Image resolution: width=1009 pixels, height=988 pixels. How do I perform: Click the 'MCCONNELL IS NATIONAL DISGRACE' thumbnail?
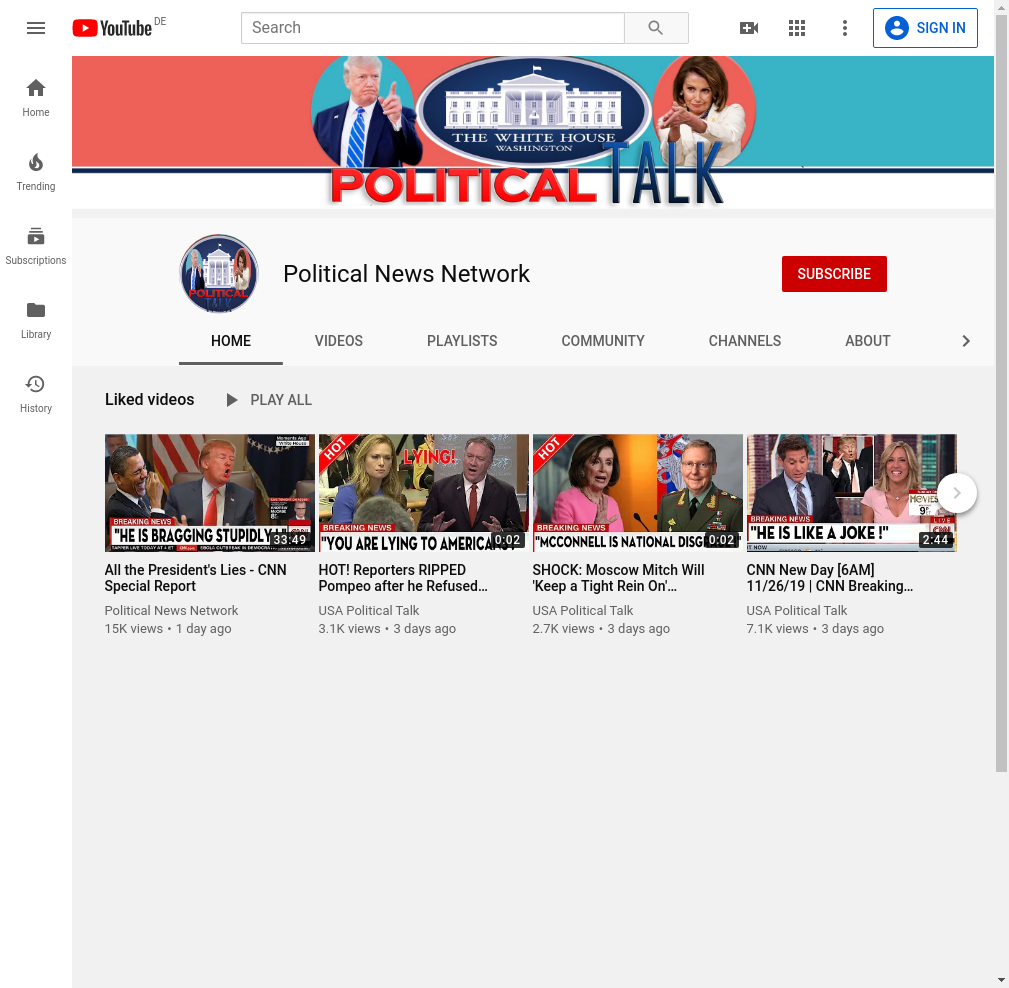pyautogui.click(x=638, y=493)
